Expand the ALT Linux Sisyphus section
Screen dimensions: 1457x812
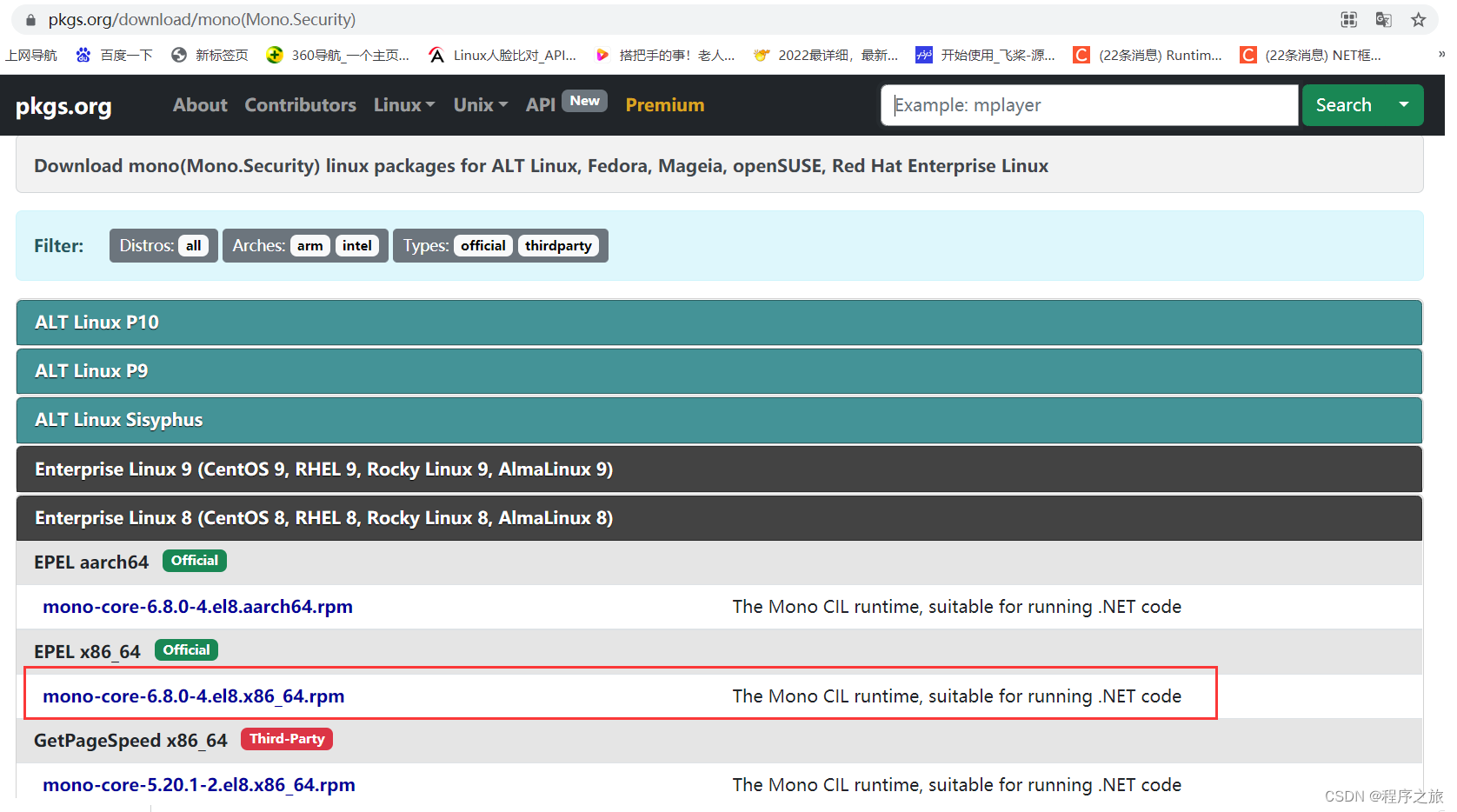(719, 420)
